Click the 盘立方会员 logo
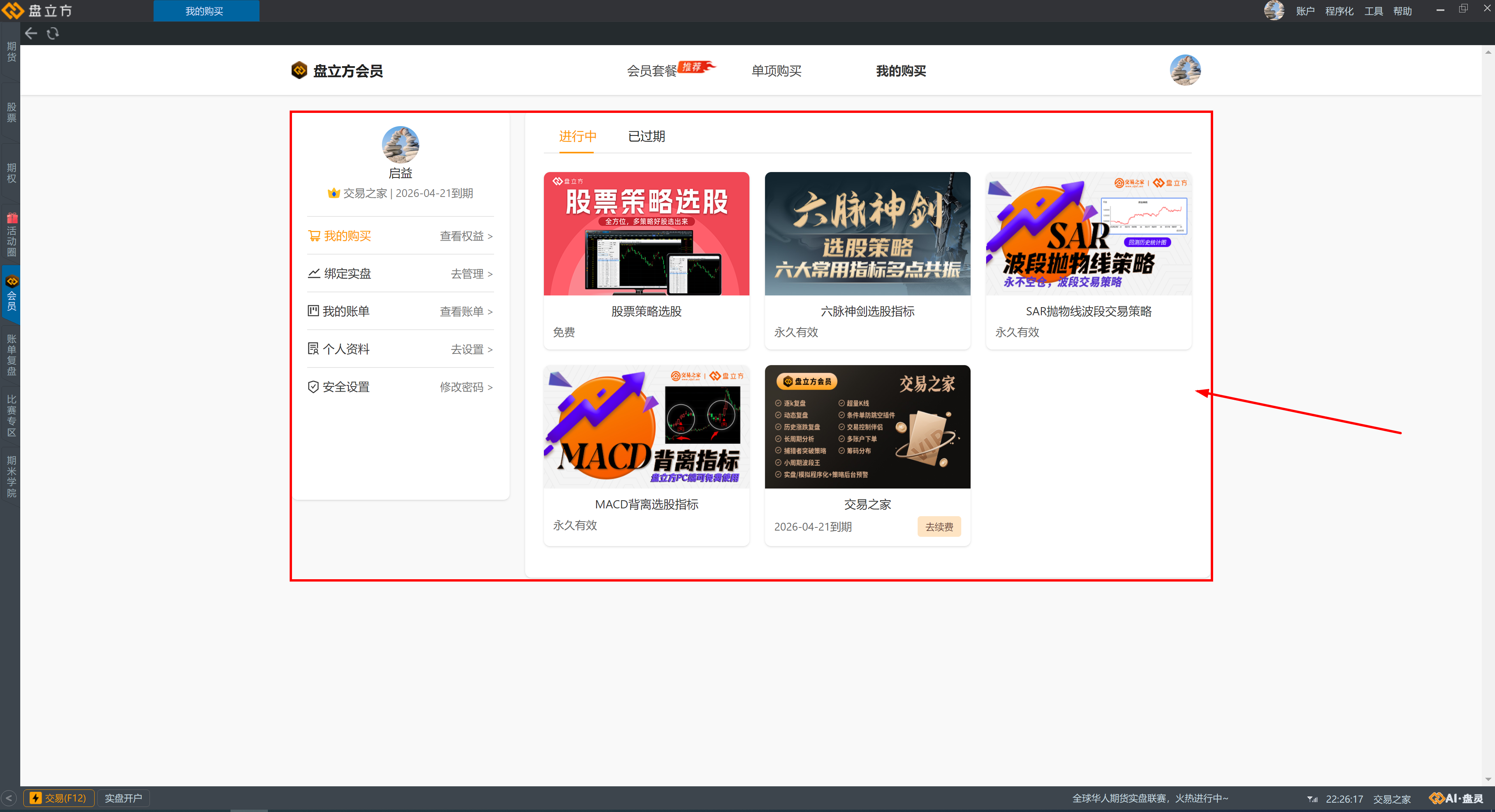 337,71
